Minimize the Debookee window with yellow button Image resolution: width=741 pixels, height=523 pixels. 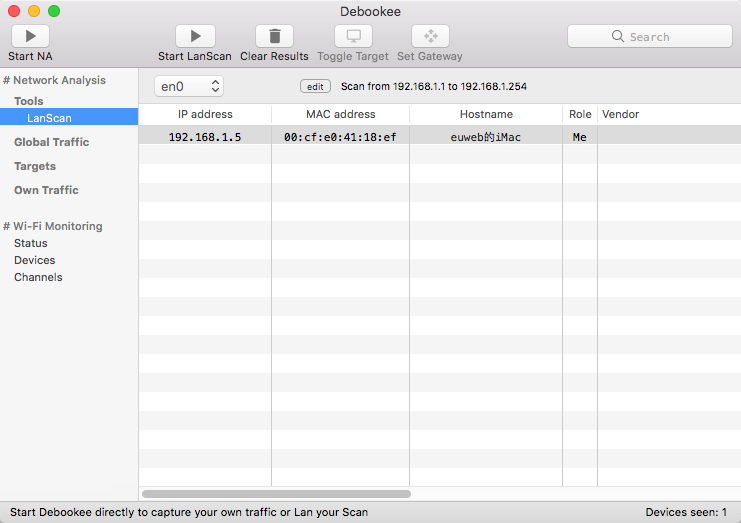tap(34, 11)
